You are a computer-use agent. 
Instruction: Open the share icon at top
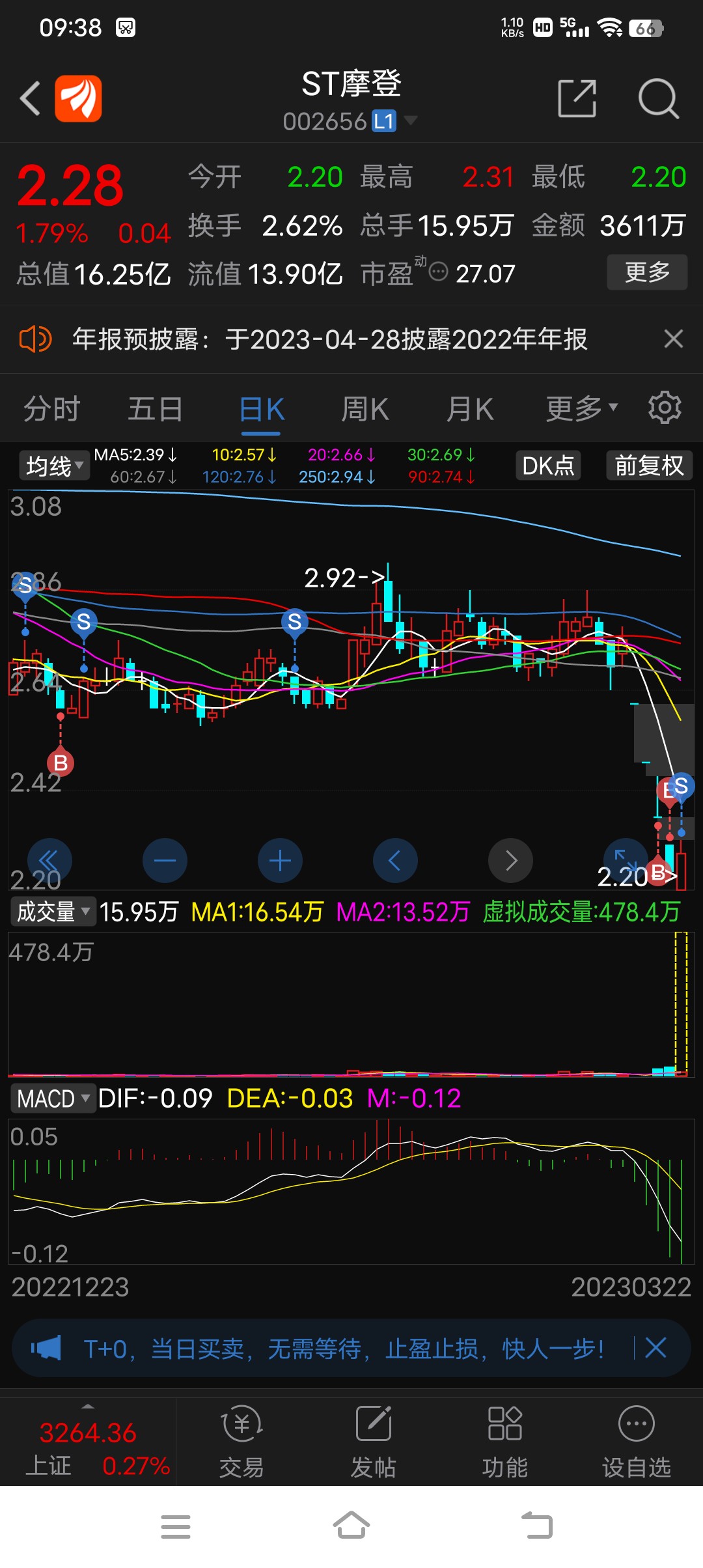click(x=577, y=99)
